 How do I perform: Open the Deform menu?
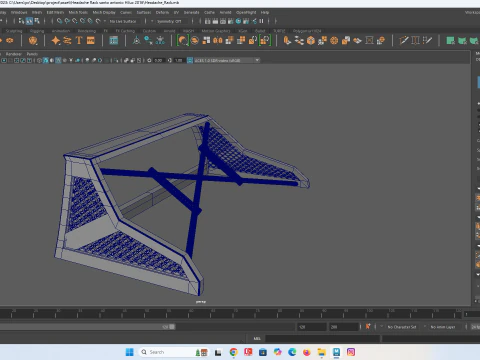[162, 12]
